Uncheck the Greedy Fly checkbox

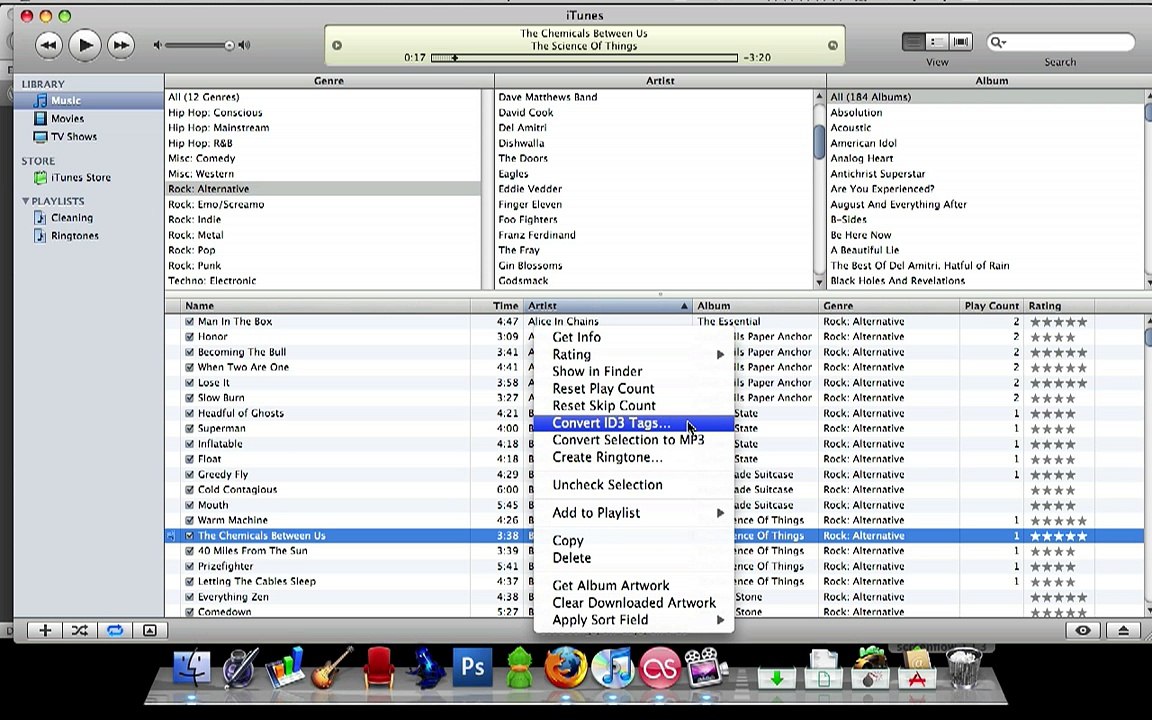click(x=190, y=475)
